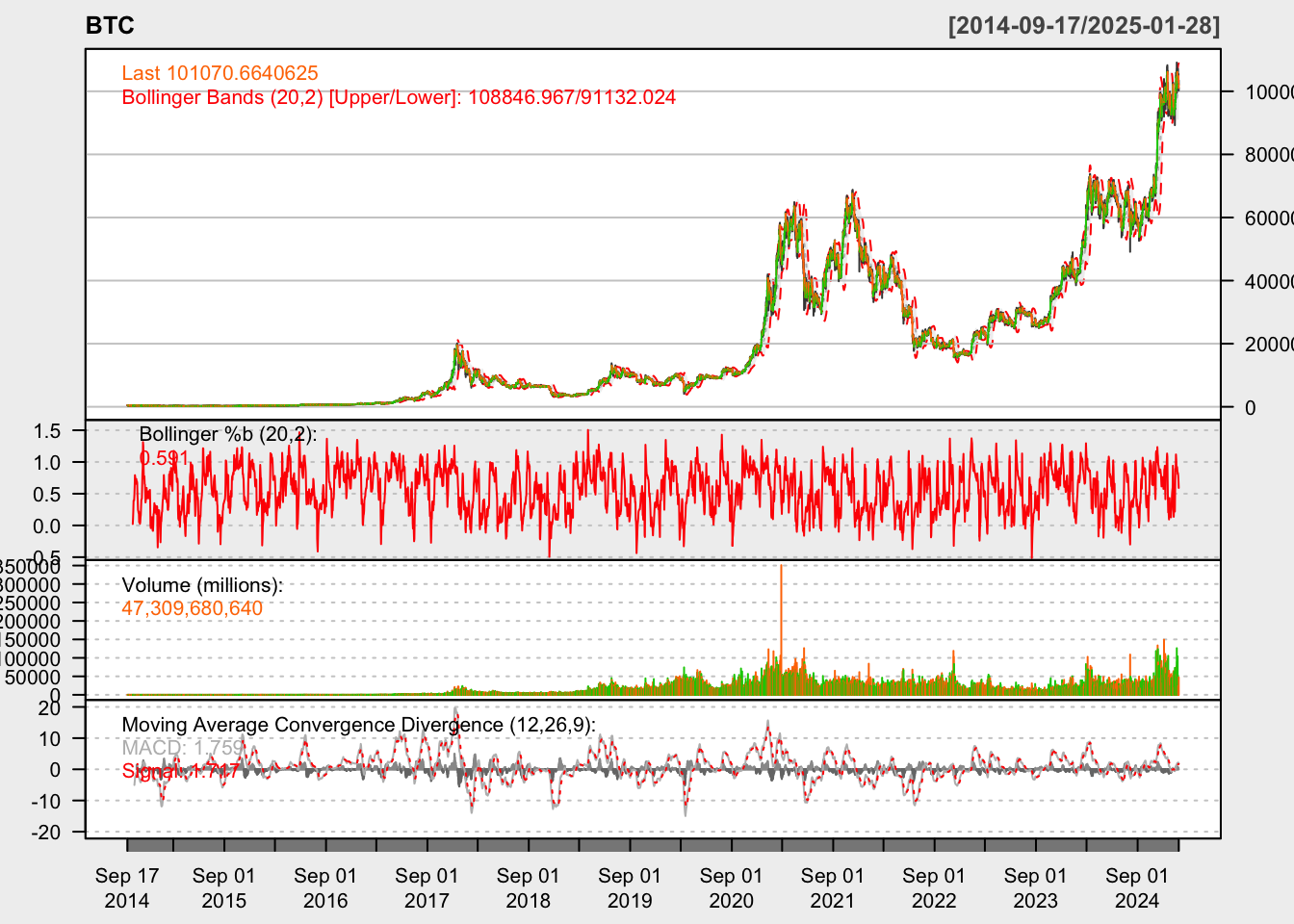Select the -10 tick on the MACD axis

[46, 801]
